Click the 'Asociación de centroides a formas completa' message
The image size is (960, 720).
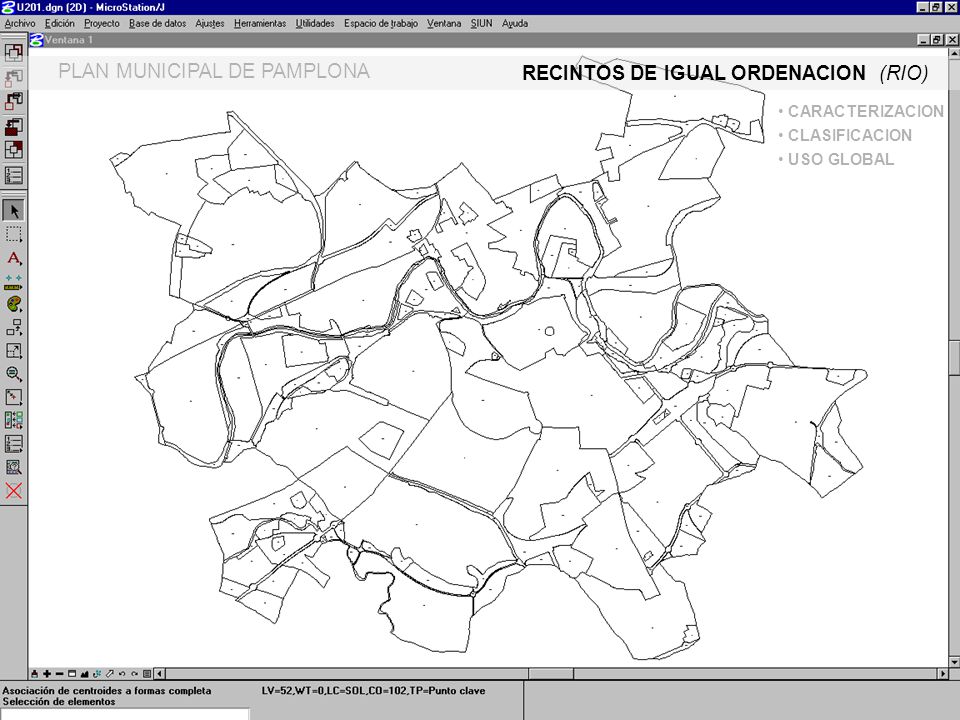coord(107,691)
